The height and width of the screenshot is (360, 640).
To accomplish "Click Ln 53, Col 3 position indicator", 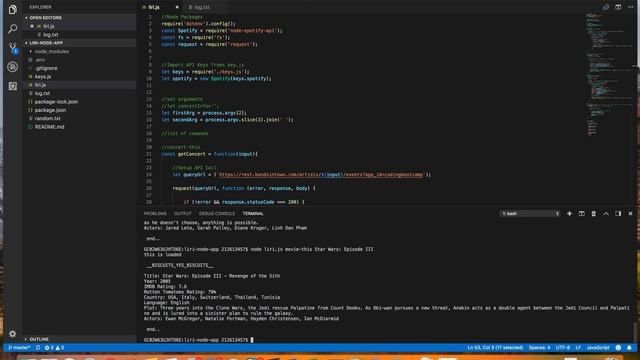I will click(495, 348).
